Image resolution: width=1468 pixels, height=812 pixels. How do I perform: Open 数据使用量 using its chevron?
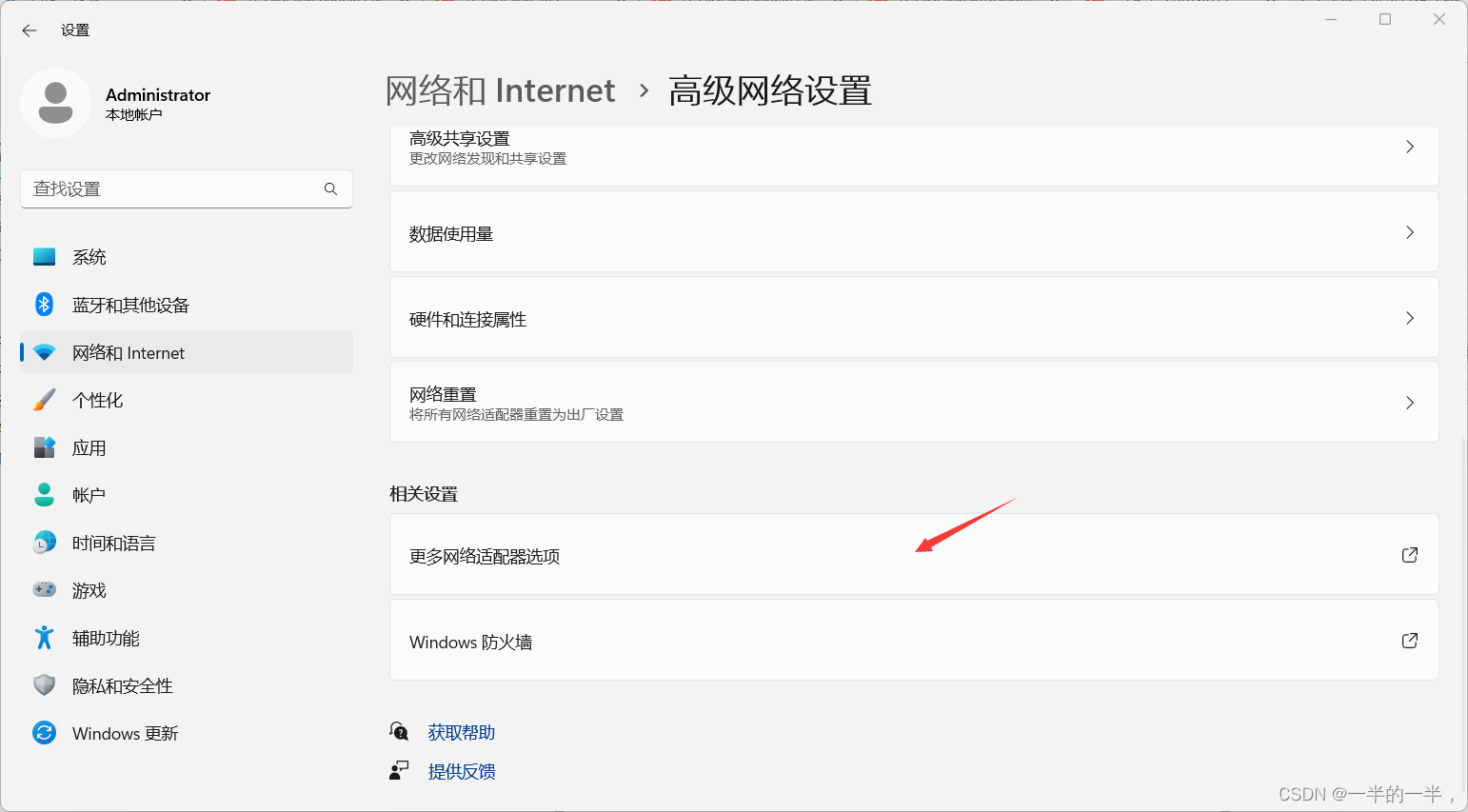(x=1410, y=232)
